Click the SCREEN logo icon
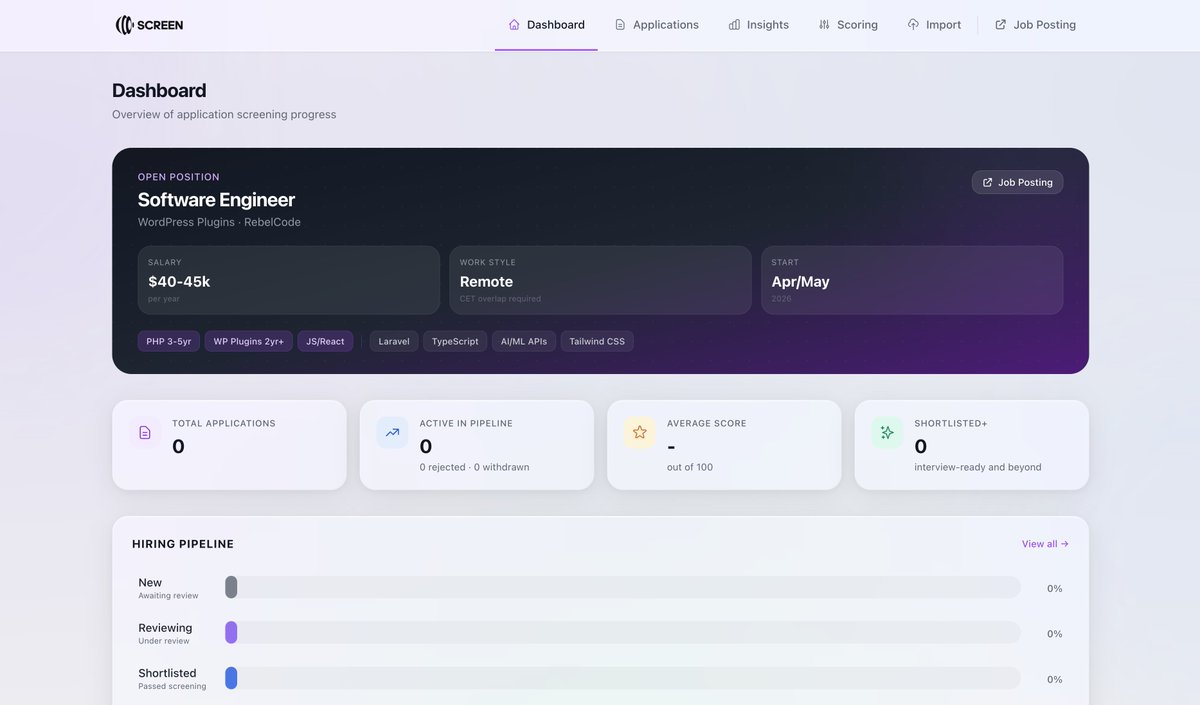This screenshot has height=705, width=1200. point(124,24)
